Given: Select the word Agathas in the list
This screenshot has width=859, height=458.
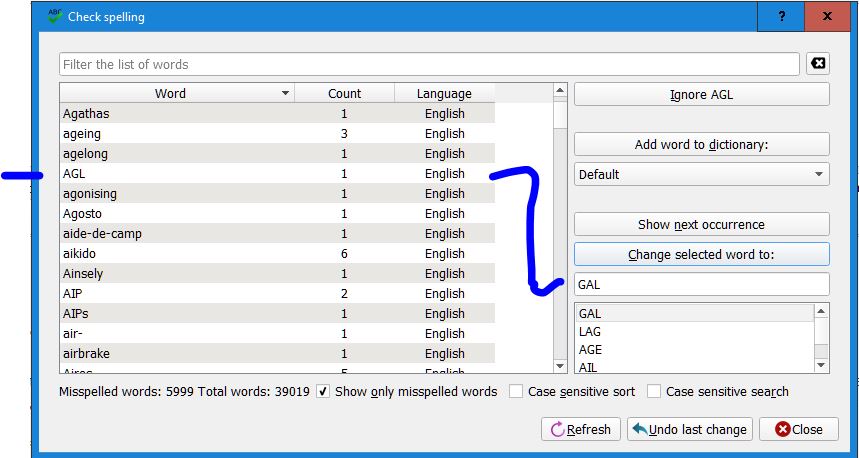Looking at the screenshot, I should pos(86,113).
